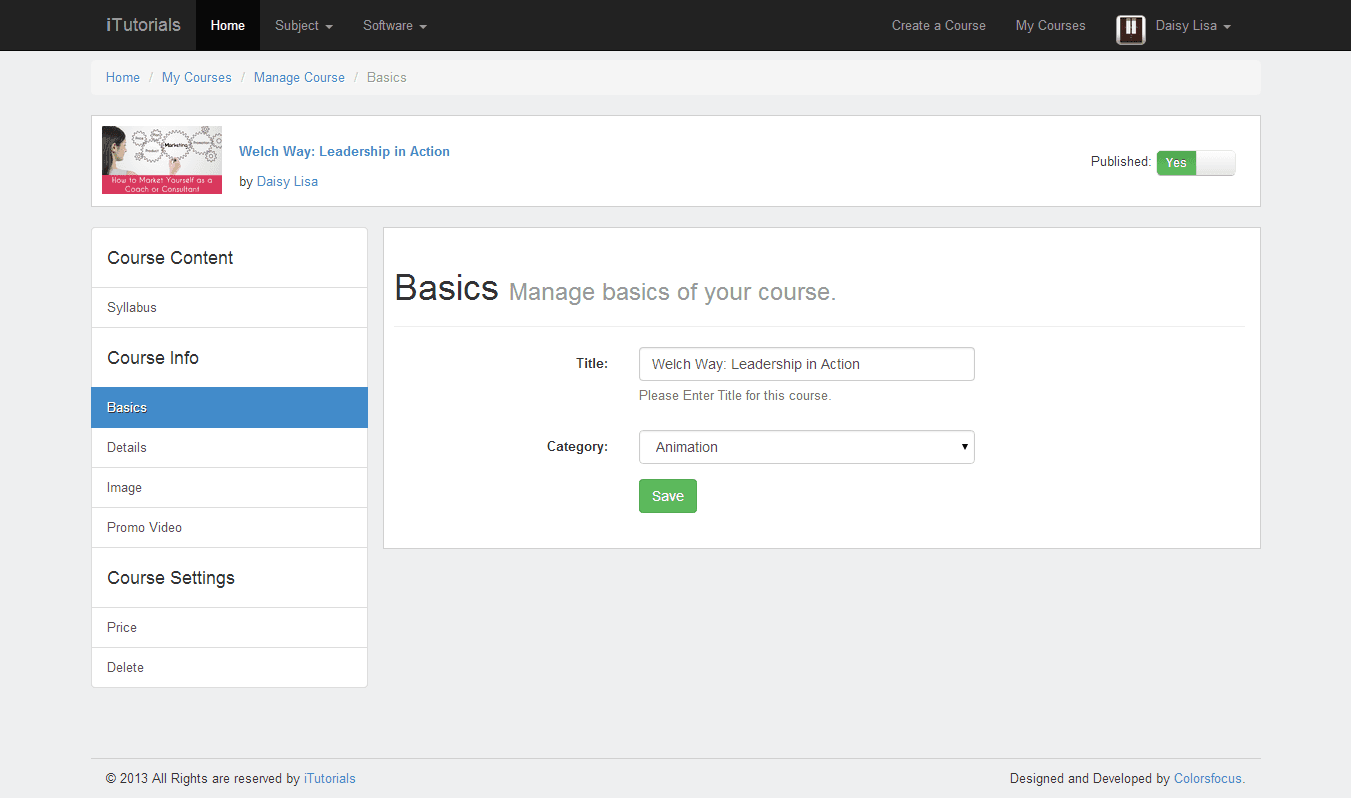Open the Home navbar item
The height and width of the screenshot is (798, 1351).
tap(228, 25)
